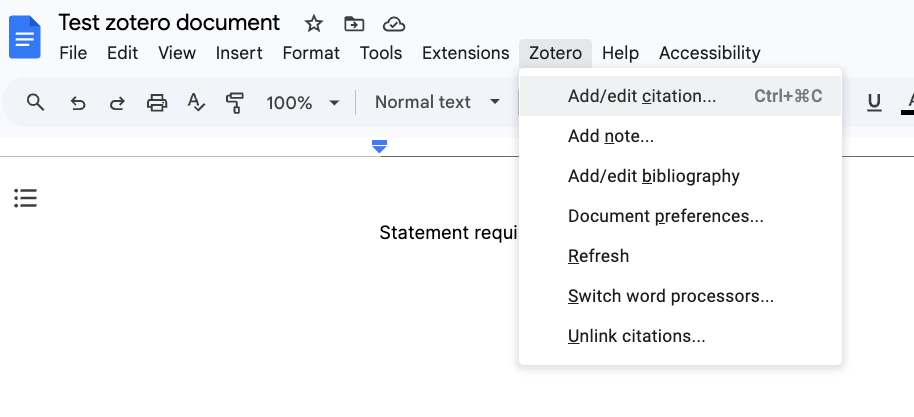Screen dimensions: 914x417
Task: Choose Switch word processors
Action: pos(680,296)
